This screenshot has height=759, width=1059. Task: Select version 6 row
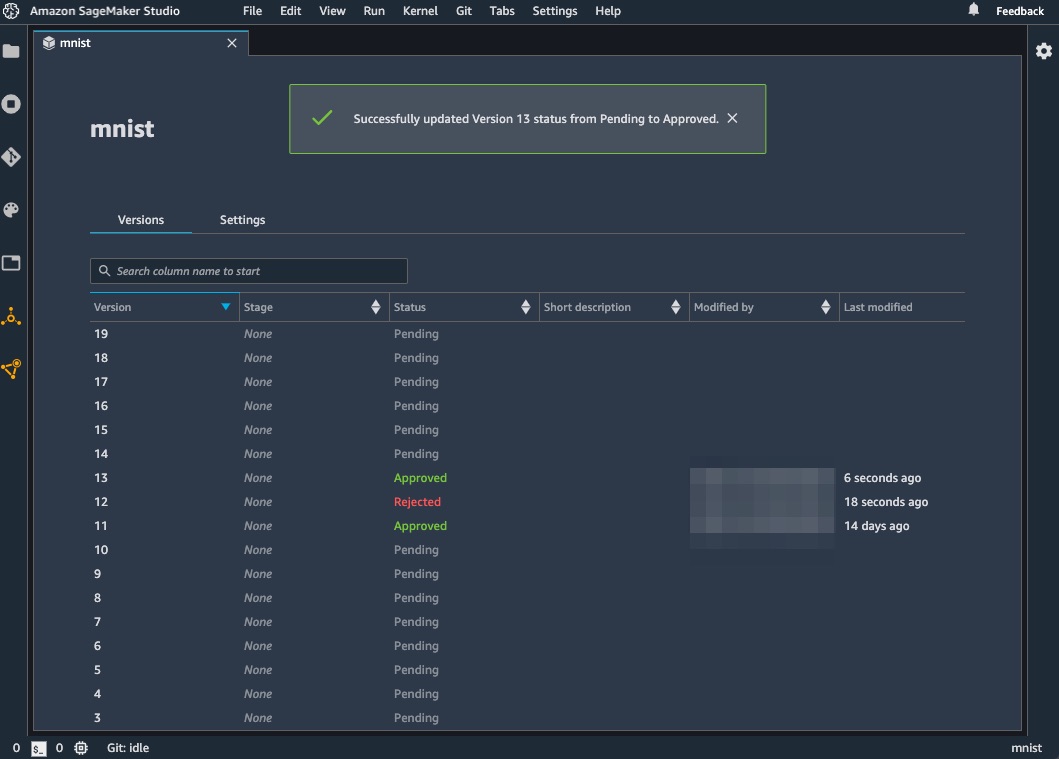(527, 646)
